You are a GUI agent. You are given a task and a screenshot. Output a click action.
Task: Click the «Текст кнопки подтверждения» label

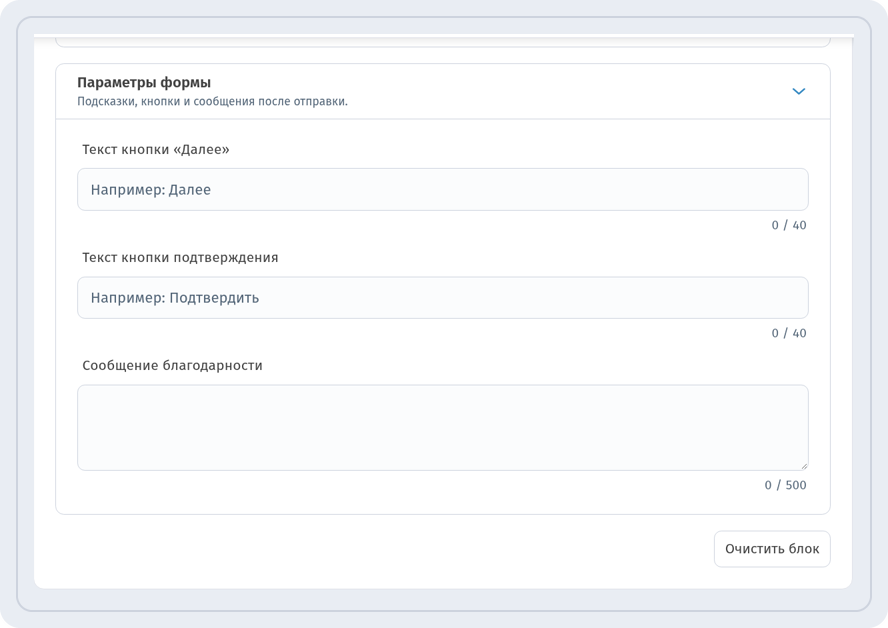[180, 258]
